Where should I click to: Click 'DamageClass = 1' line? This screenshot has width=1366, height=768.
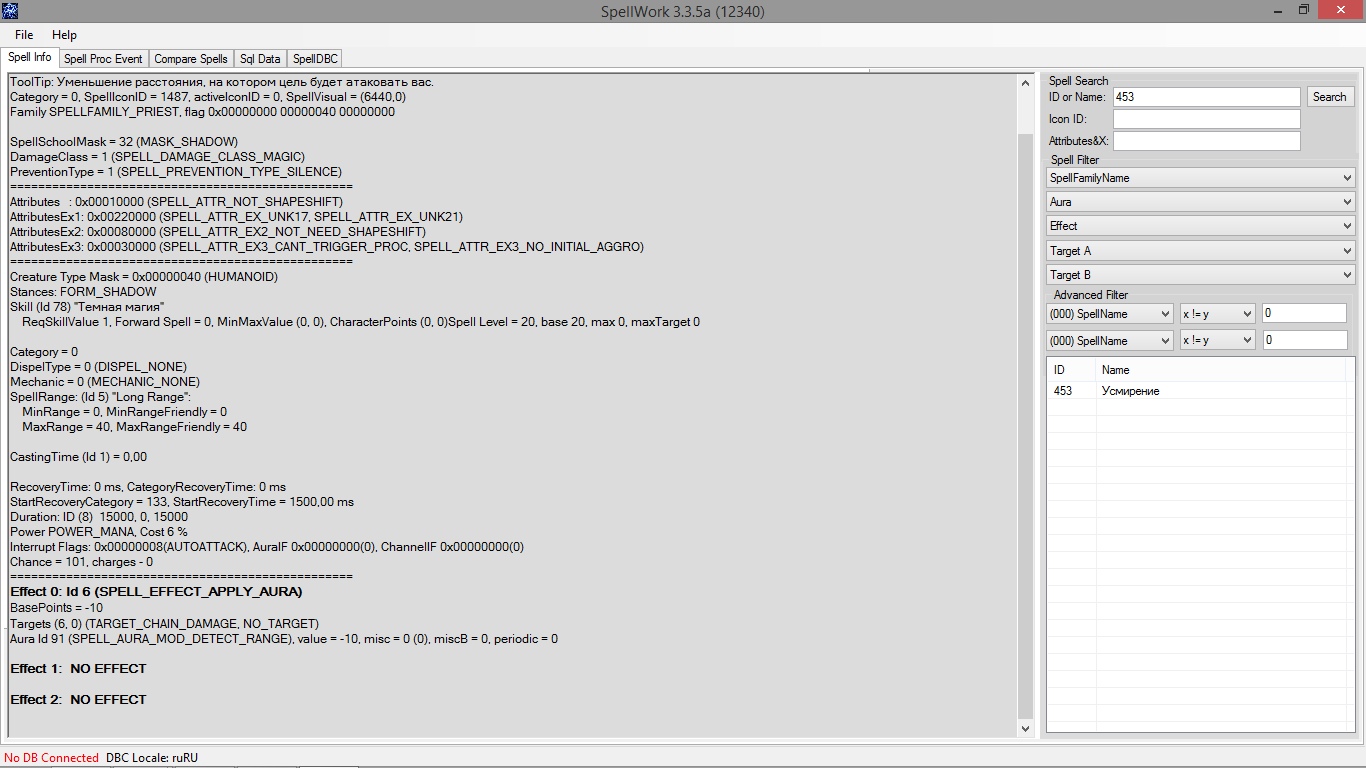click(x=157, y=157)
